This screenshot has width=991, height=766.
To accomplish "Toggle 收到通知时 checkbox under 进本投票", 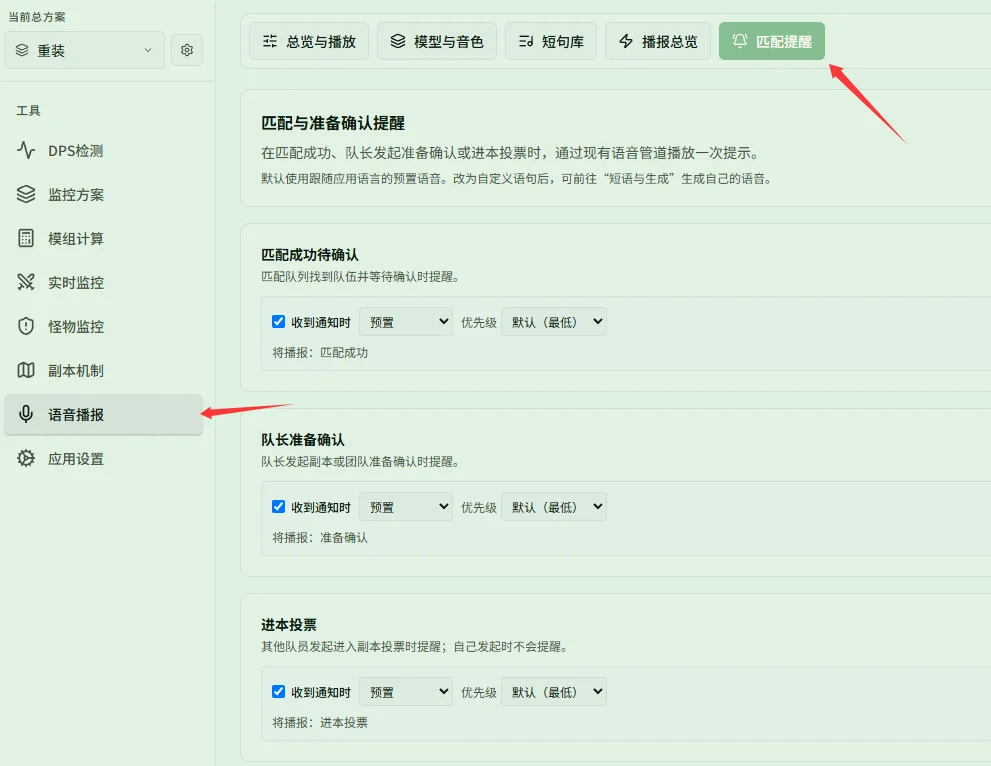I will tap(278, 692).
